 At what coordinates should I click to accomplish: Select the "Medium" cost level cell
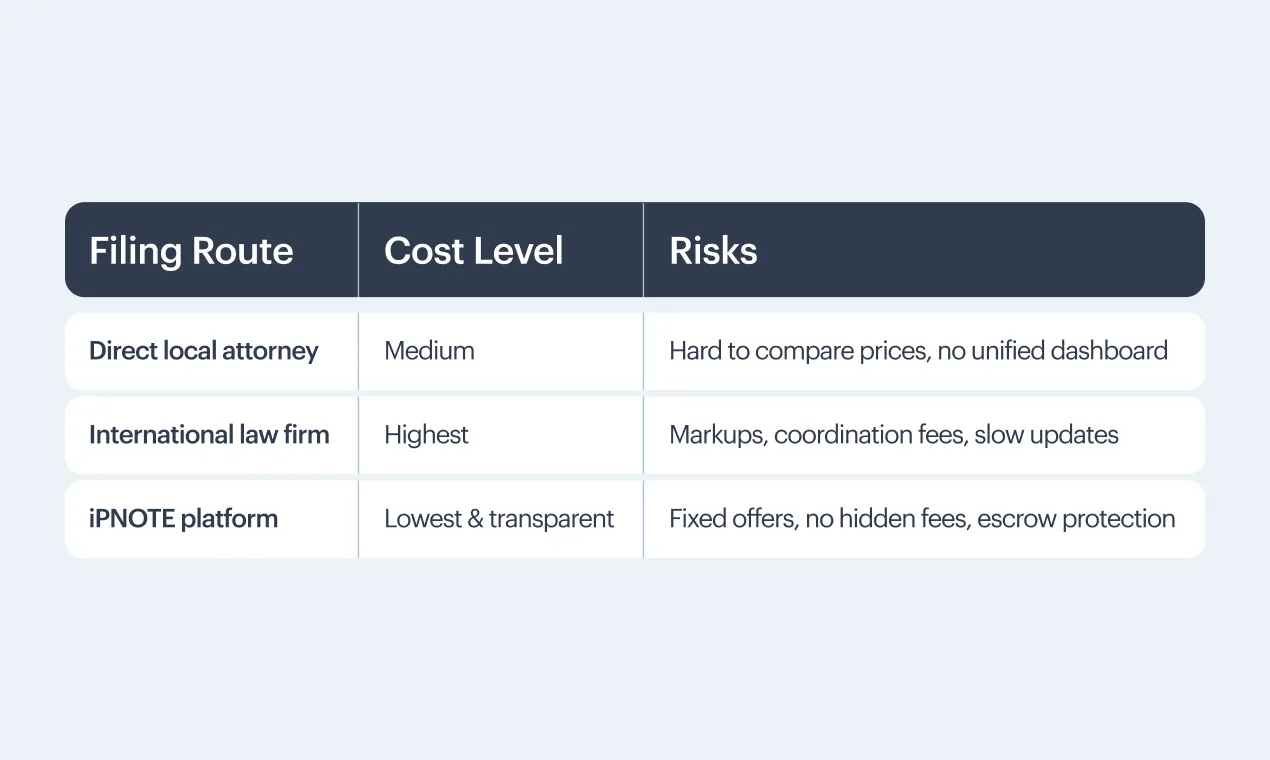tap(429, 351)
